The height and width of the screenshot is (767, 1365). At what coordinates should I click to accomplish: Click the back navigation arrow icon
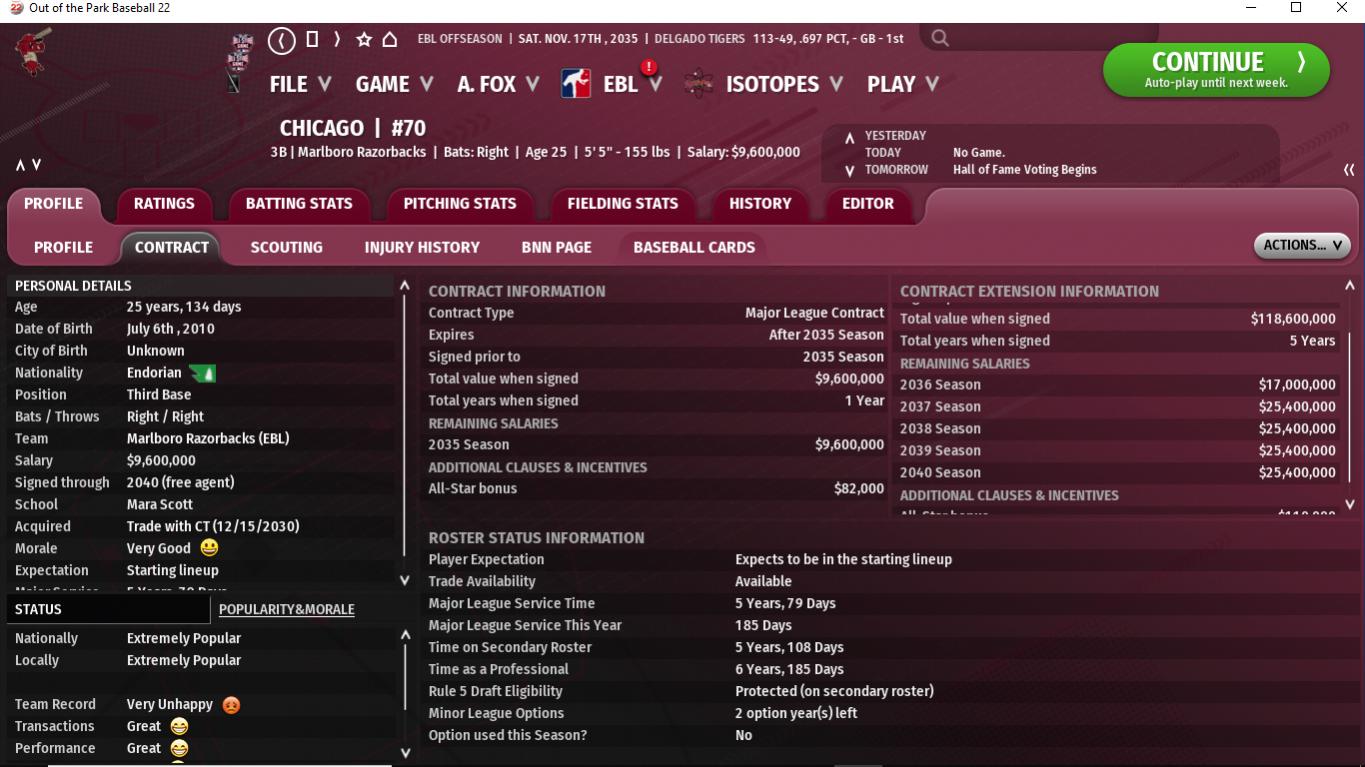(282, 40)
